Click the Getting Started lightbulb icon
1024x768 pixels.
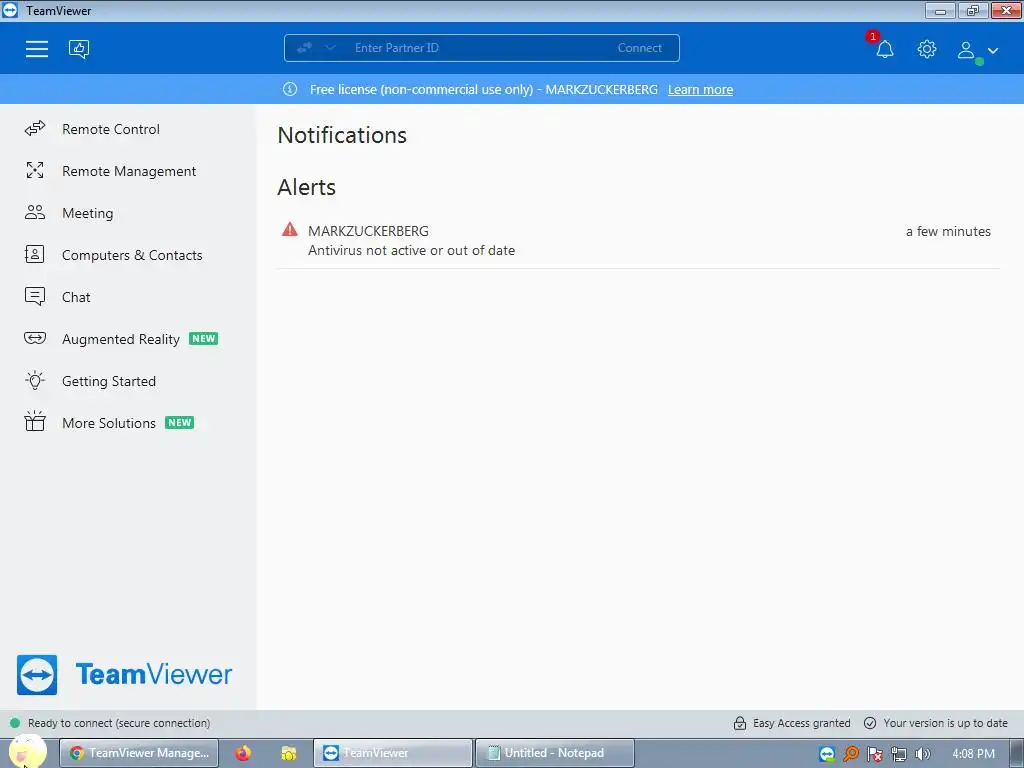coord(35,380)
